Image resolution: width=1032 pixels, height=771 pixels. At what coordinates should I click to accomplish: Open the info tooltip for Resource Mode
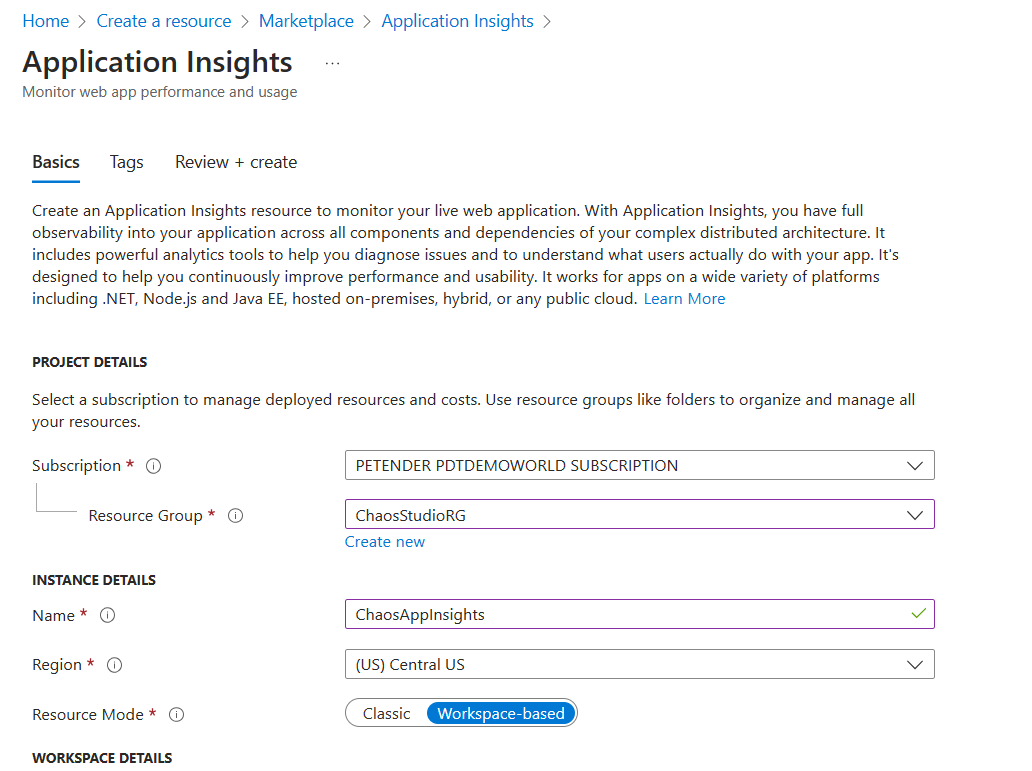(176, 714)
